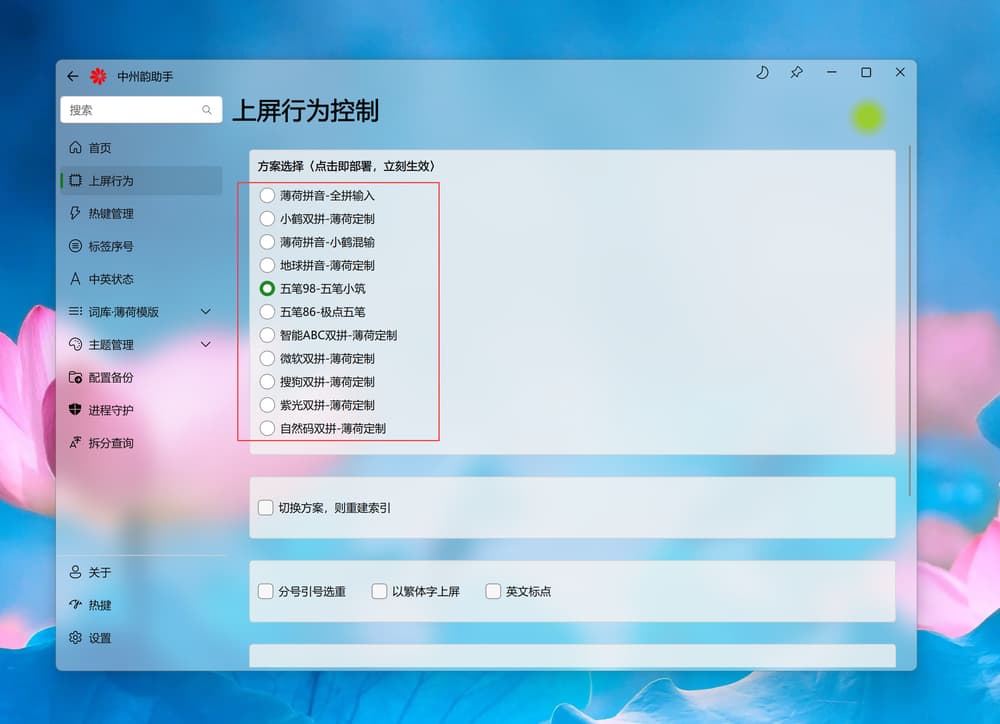
Task: Open 设置 at sidebar bottom
Action: (x=99, y=638)
